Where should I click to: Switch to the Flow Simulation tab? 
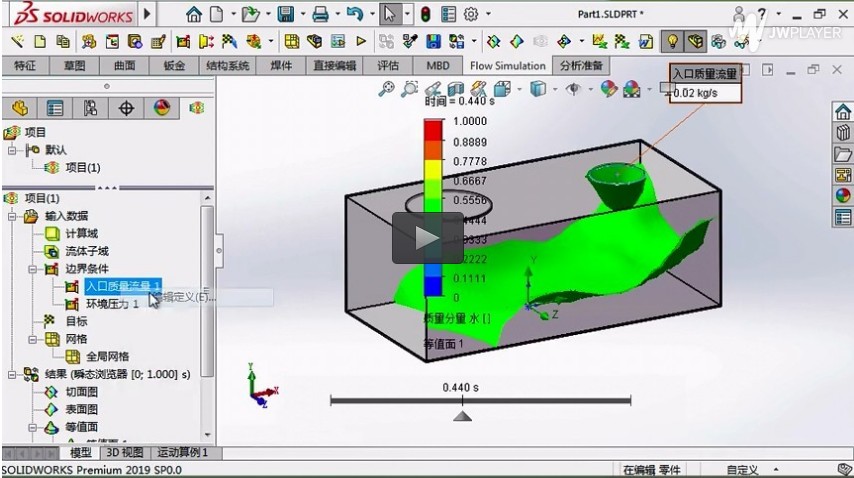[x=507, y=65]
